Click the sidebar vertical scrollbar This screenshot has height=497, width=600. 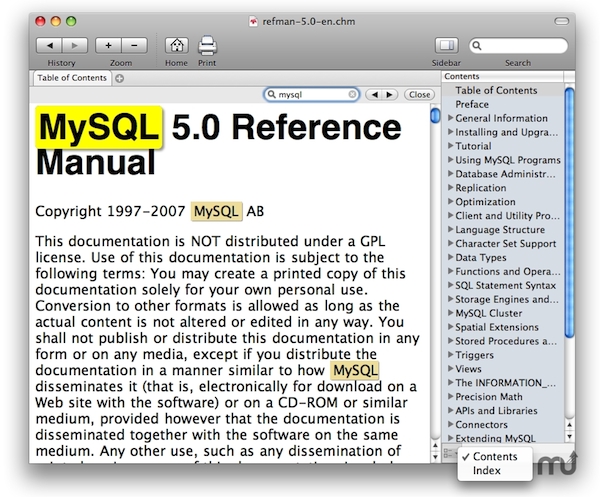568,220
